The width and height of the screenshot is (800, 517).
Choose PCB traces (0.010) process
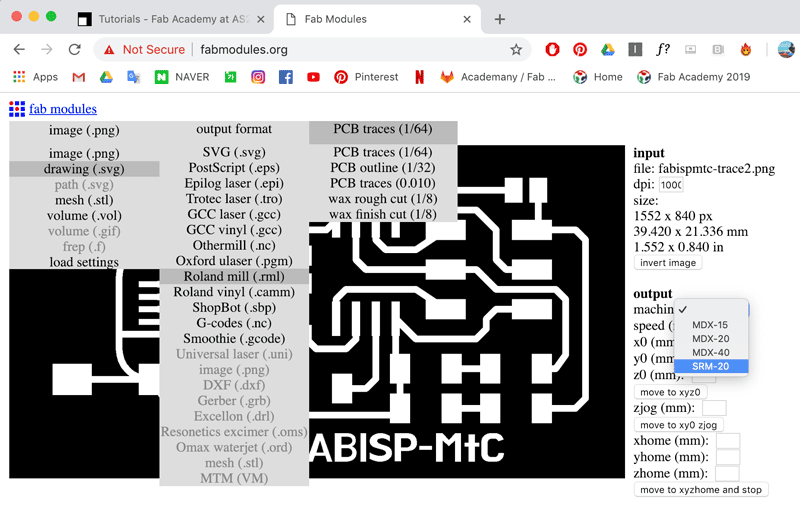[x=383, y=183]
